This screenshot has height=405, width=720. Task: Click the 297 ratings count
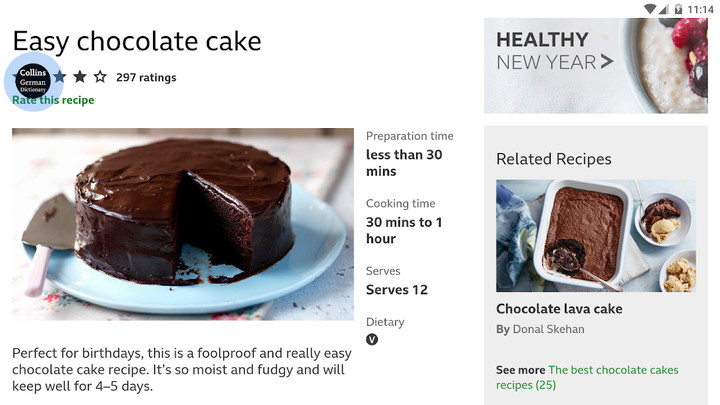point(146,77)
